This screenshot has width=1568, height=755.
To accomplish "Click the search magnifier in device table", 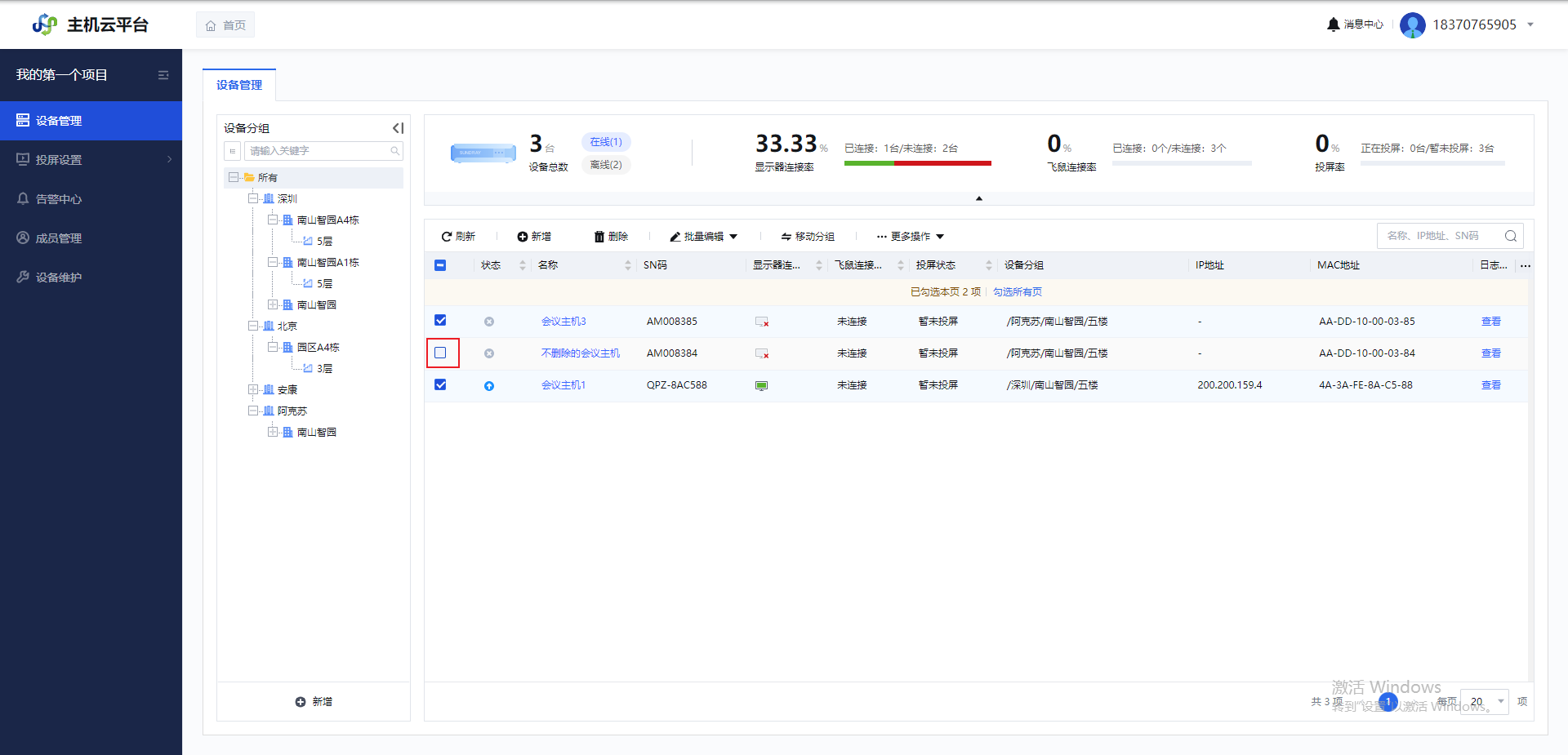I will point(1510,236).
